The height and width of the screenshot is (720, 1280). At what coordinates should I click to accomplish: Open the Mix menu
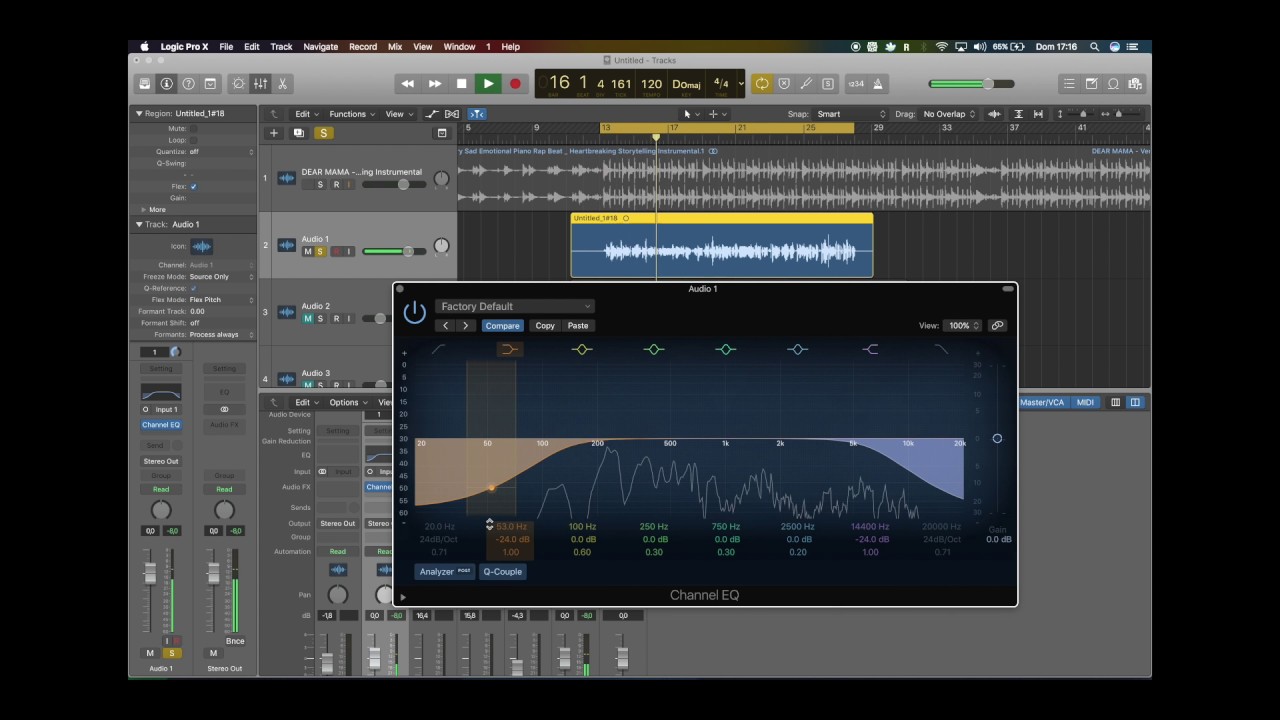395,47
